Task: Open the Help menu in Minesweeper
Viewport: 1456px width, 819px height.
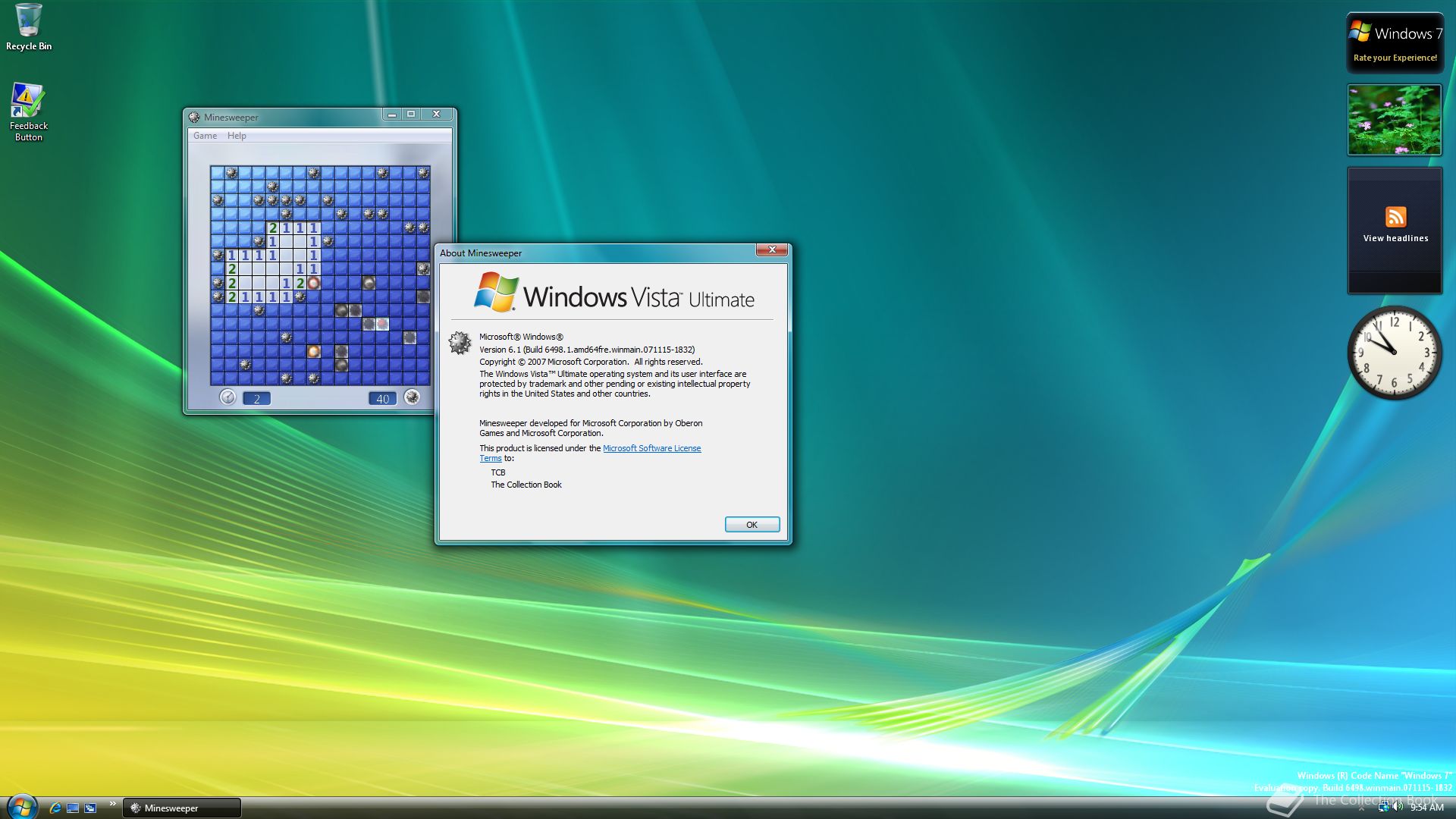Action: (x=237, y=136)
